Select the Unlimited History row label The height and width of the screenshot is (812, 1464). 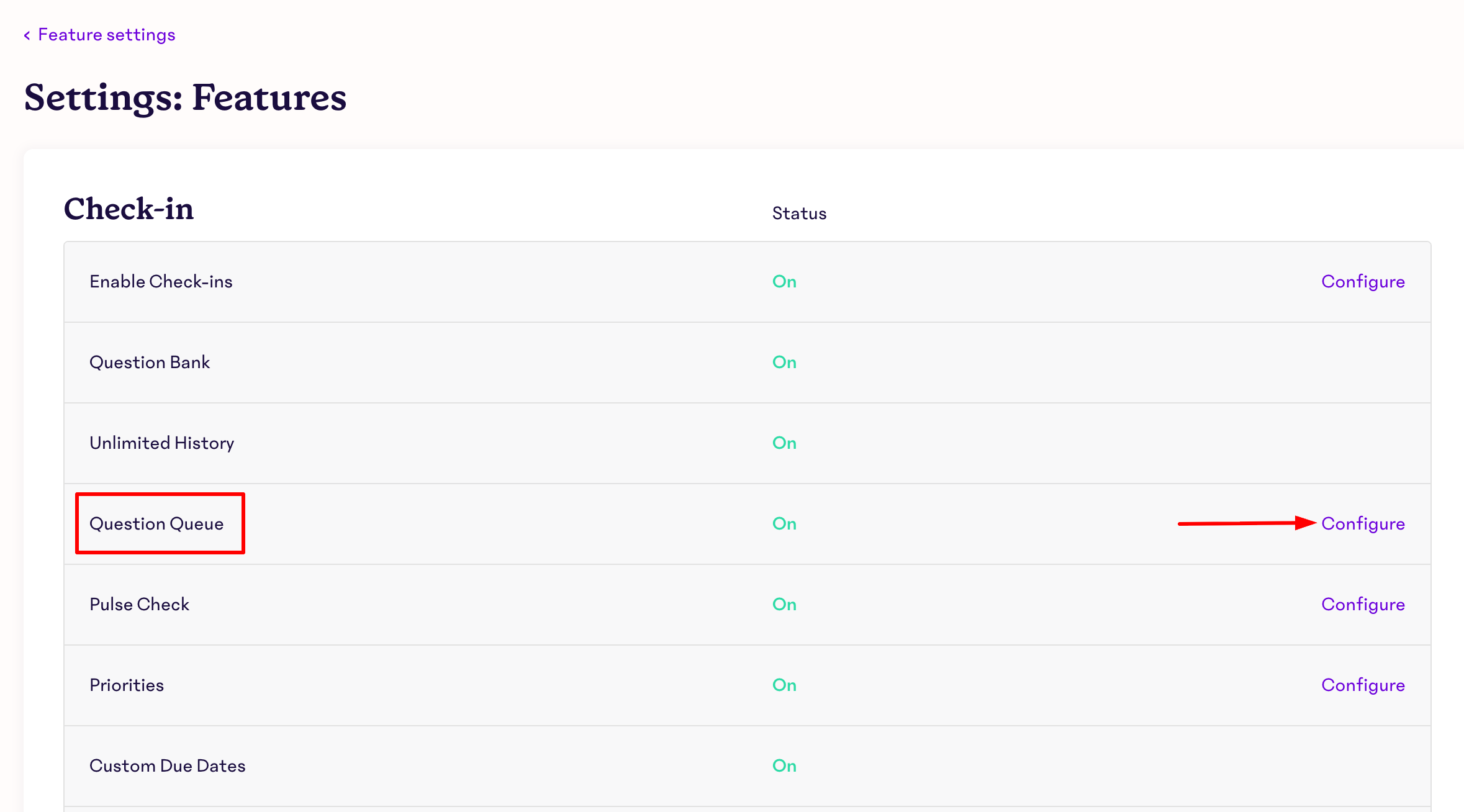pyautogui.click(x=161, y=443)
